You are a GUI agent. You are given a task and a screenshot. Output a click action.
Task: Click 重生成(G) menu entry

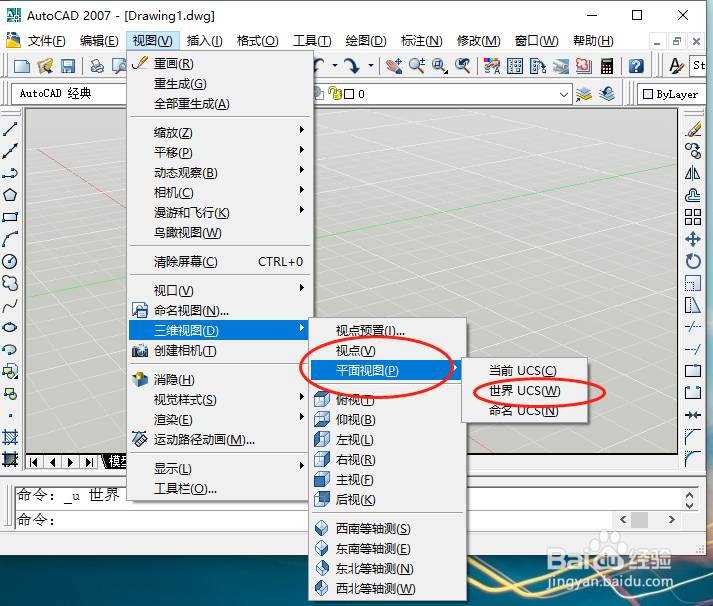(221, 84)
